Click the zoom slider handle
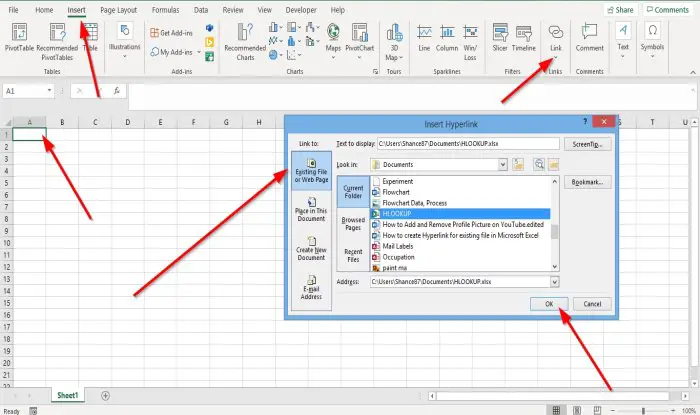The width and height of the screenshot is (700, 415). tap(643, 410)
